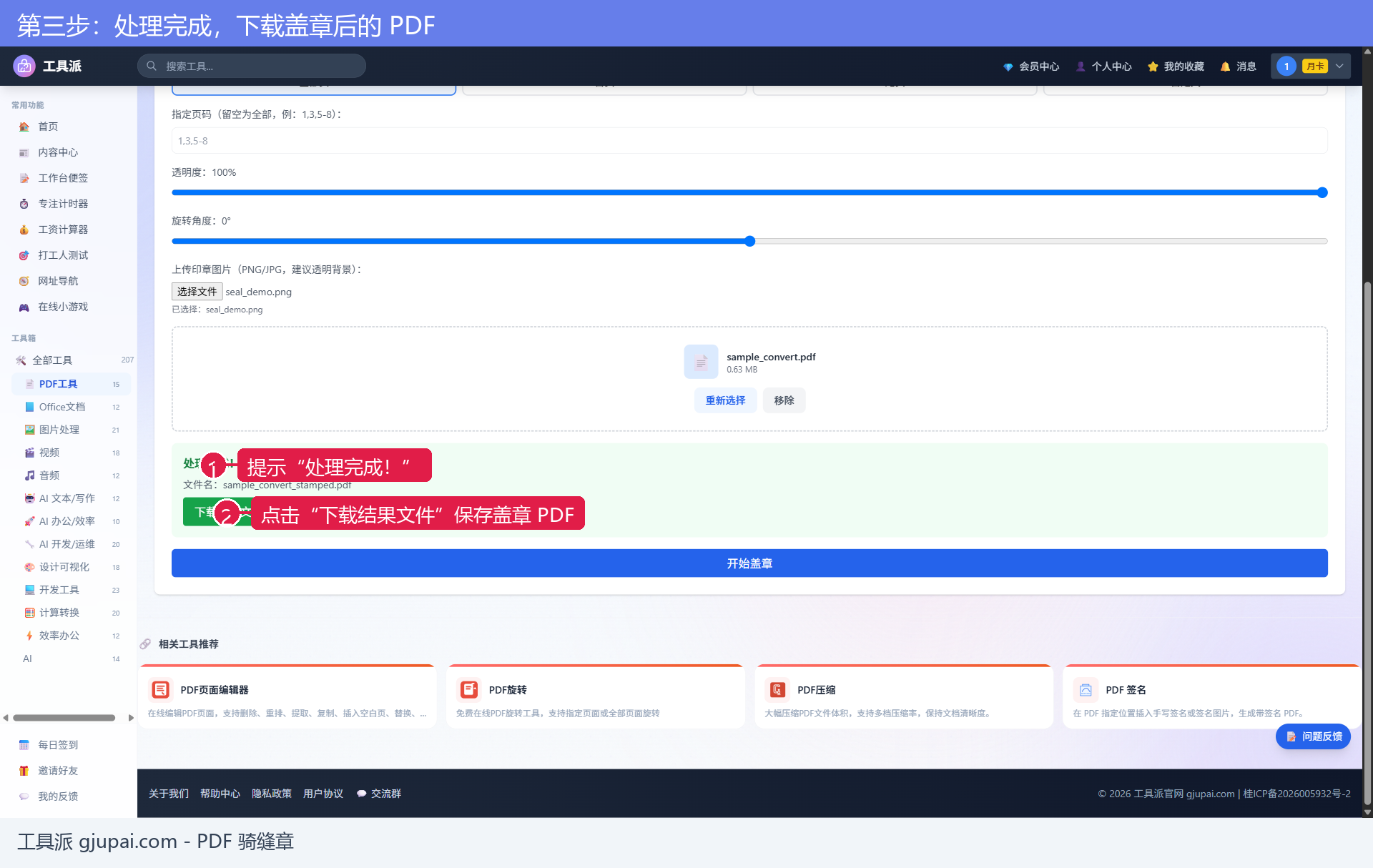
Task: Click the 开发工具 laptop icon
Action: point(29,590)
